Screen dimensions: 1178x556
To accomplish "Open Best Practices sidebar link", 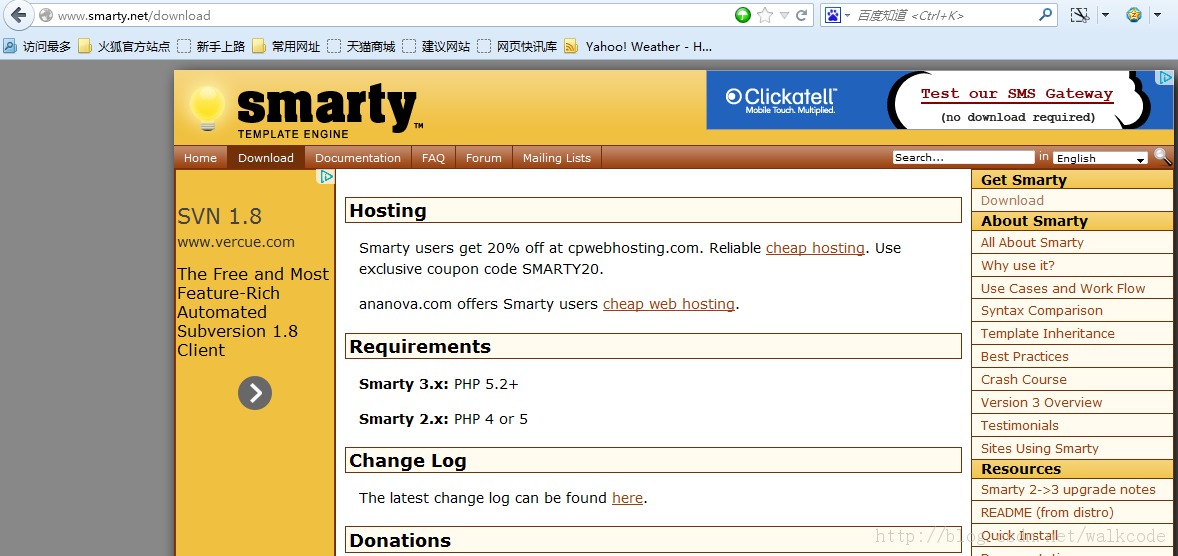I will pyautogui.click(x=1025, y=357).
